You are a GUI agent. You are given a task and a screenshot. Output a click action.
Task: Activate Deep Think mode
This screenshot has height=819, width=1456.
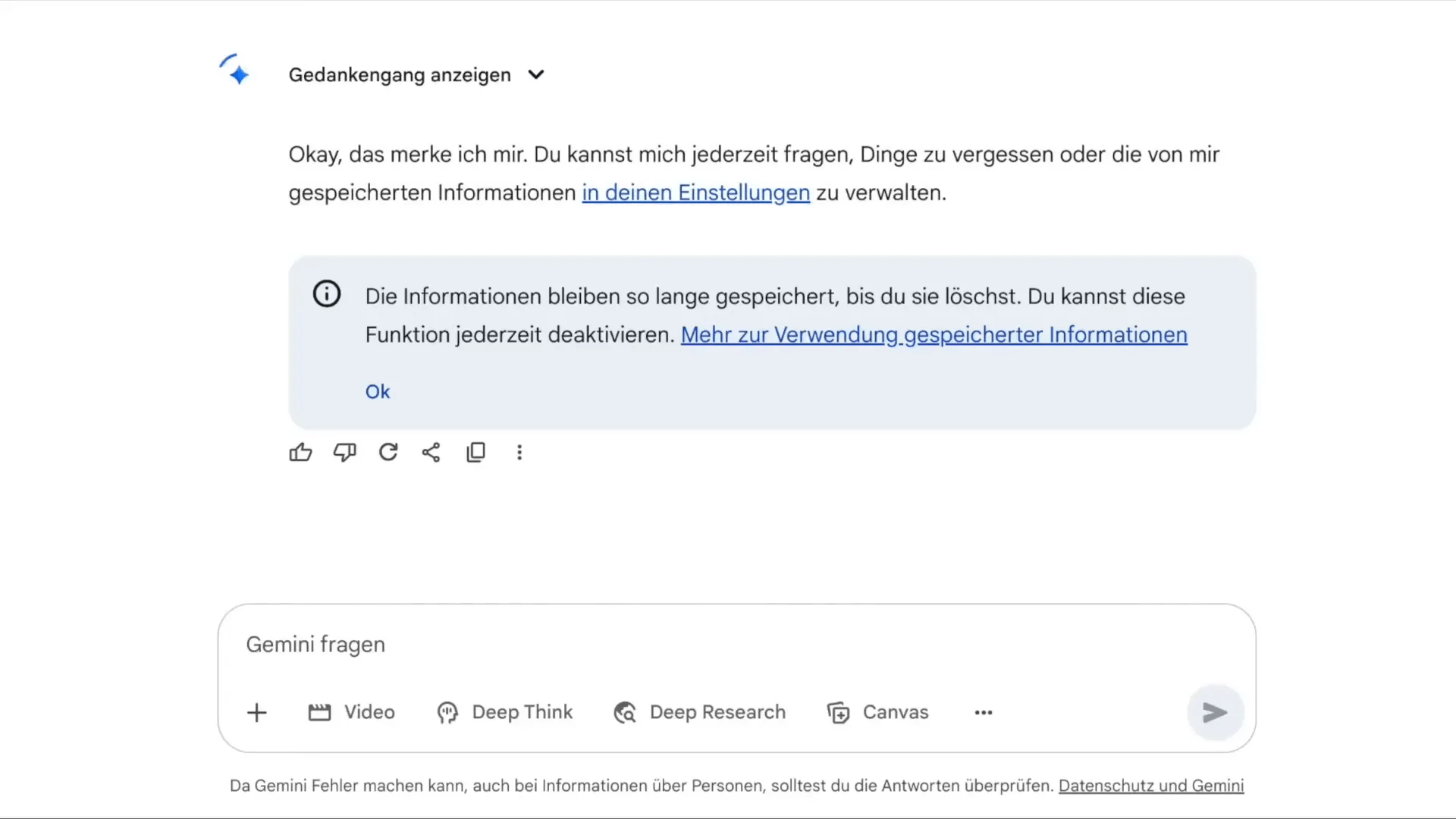point(505,712)
